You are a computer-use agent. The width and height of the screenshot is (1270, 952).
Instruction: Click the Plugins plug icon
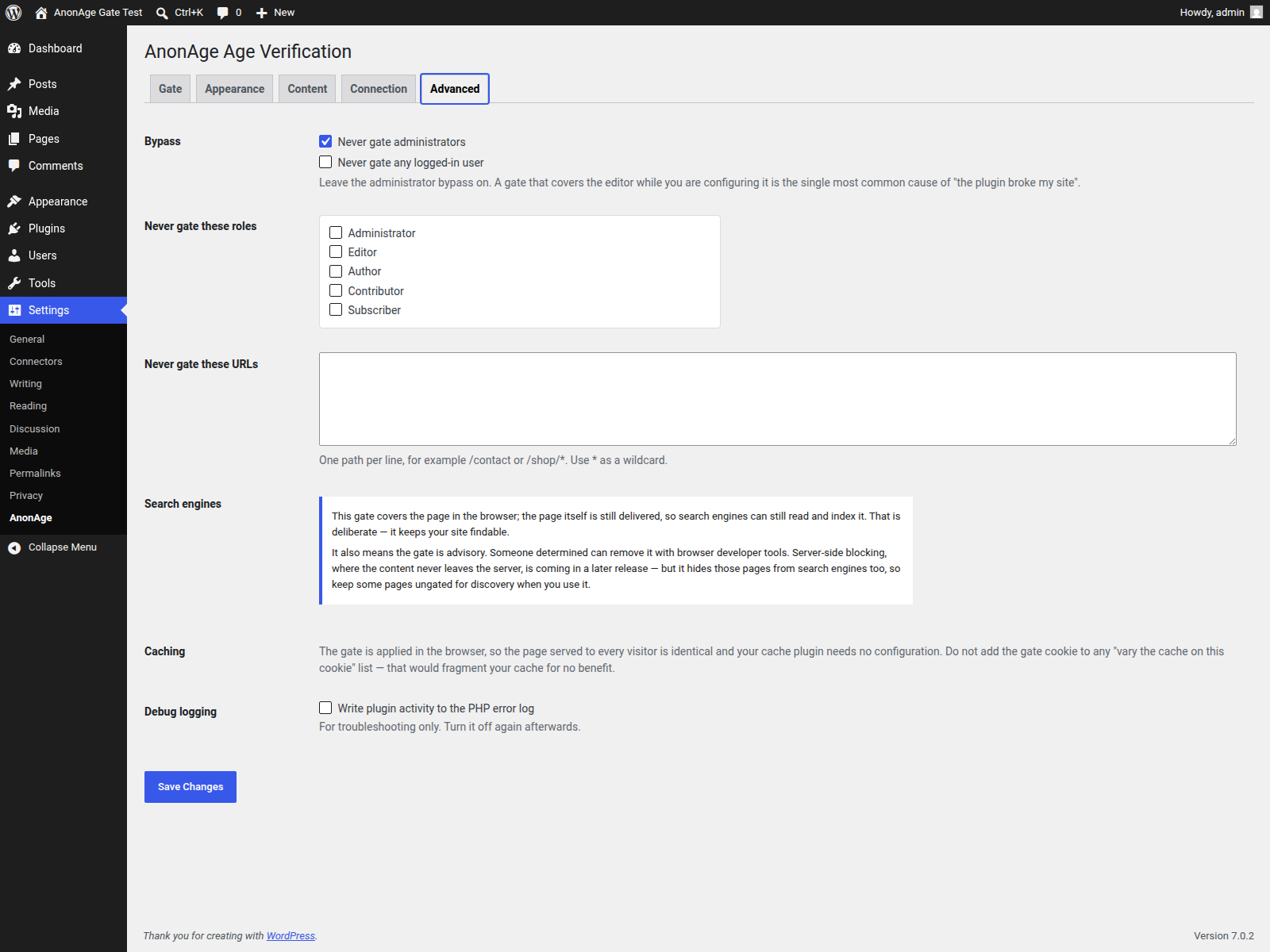14,228
